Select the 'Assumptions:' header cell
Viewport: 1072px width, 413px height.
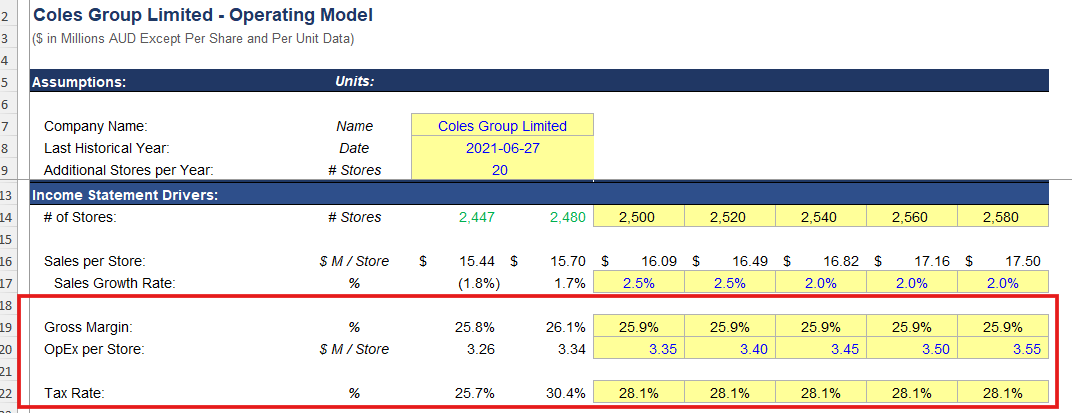pyautogui.click(x=79, y=82)
